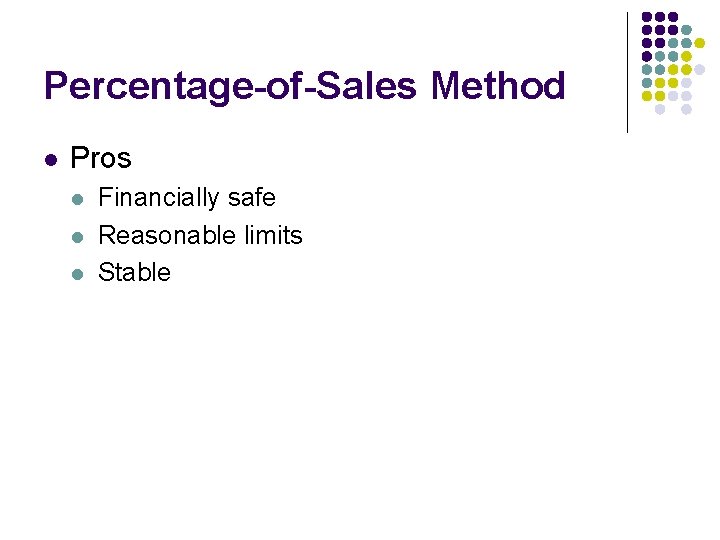Click the word Financially in the first sub-bullet
Image resolution: width=720 pixels, height=540 pixels.
(x=159, y=198)
